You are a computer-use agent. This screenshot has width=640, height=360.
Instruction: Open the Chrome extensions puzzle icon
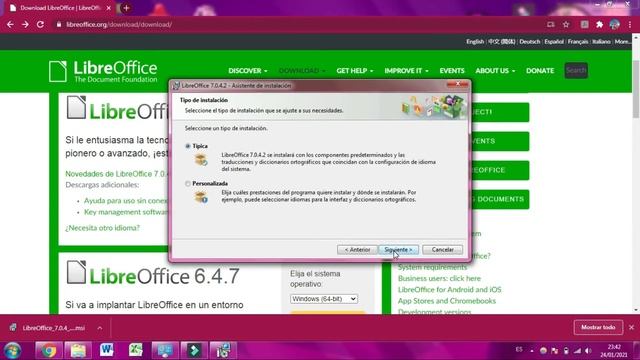coord(599,24)
